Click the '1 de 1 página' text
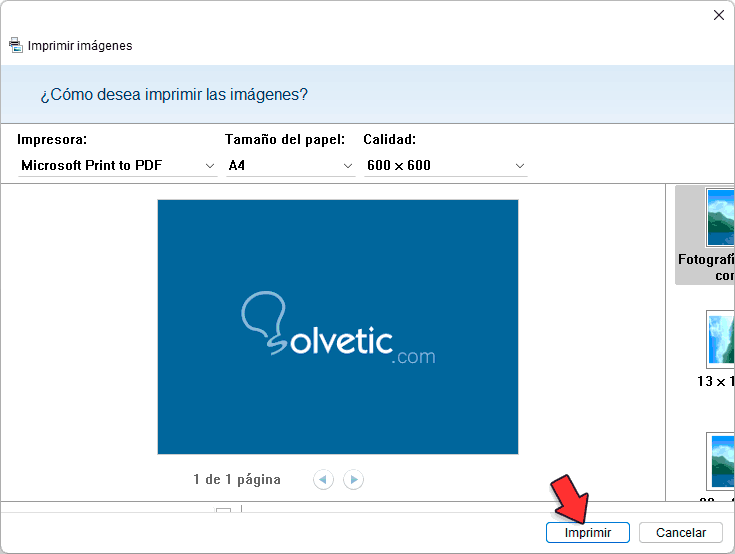The height and width of the screenshot is (554, 735). coord(237,479)
